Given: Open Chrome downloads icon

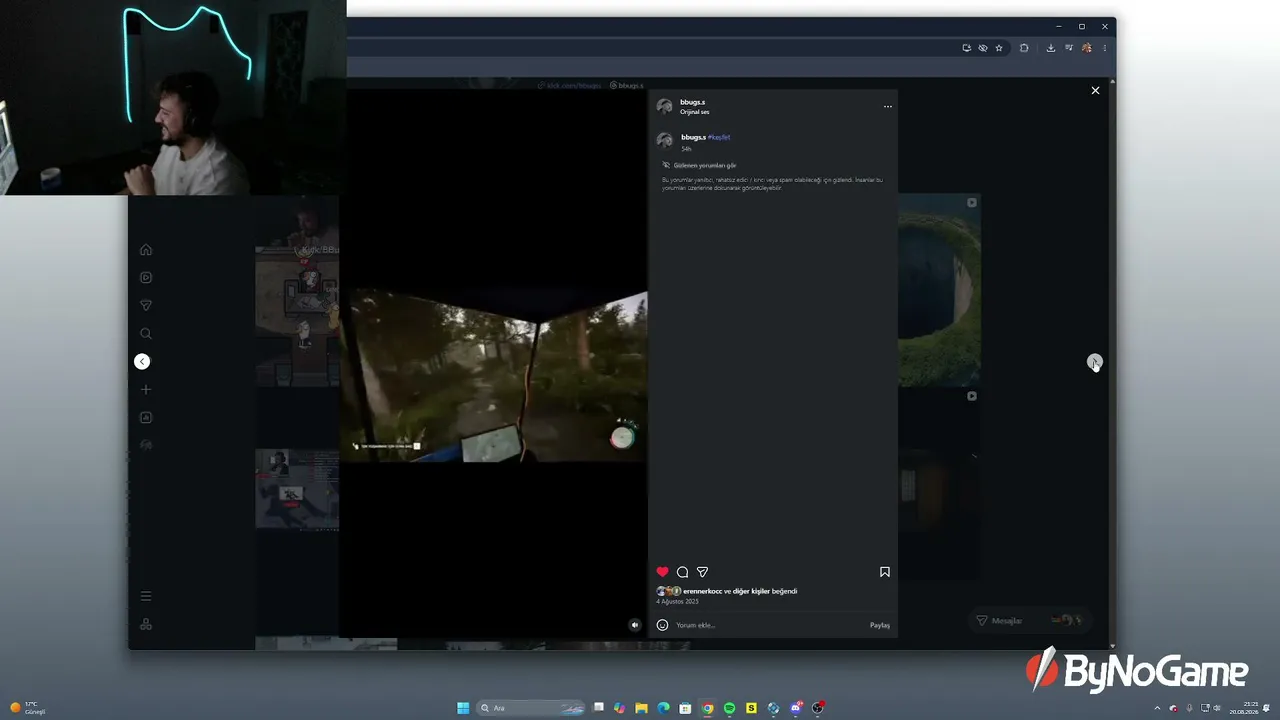Looking at the screenshot, I should [x=1050, y=48].
